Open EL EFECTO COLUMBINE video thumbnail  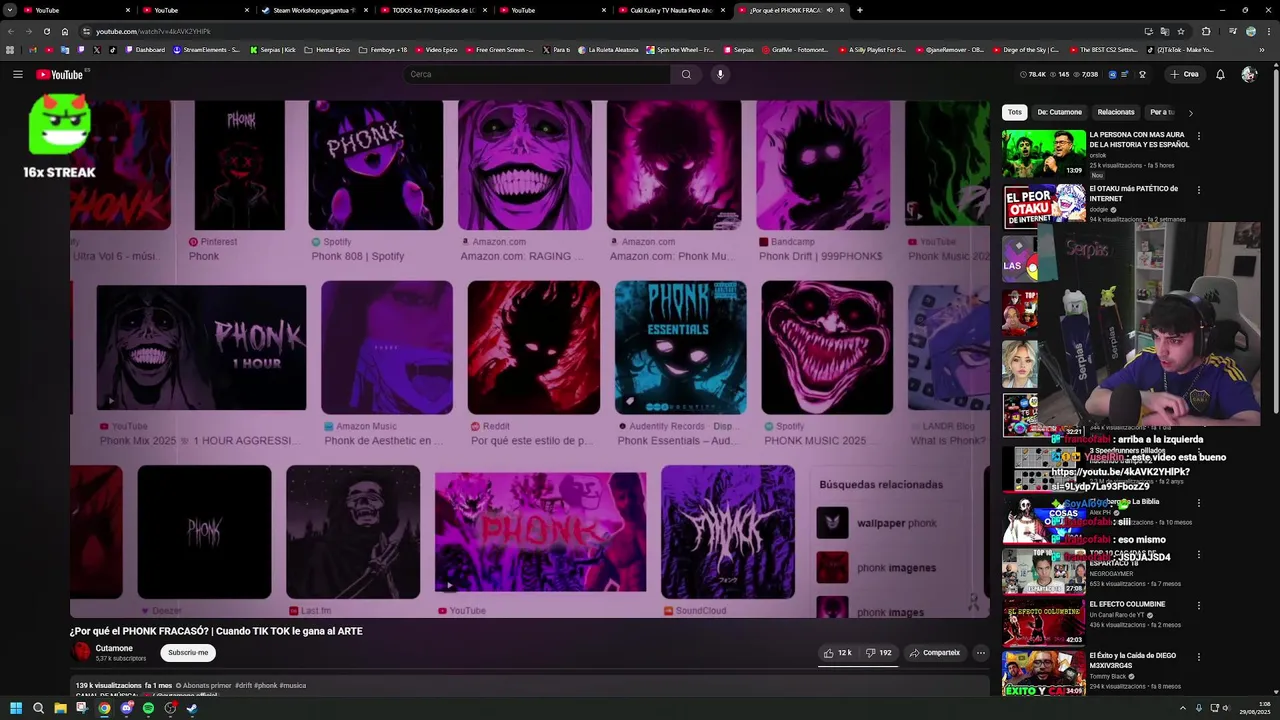pos(1043,622)
